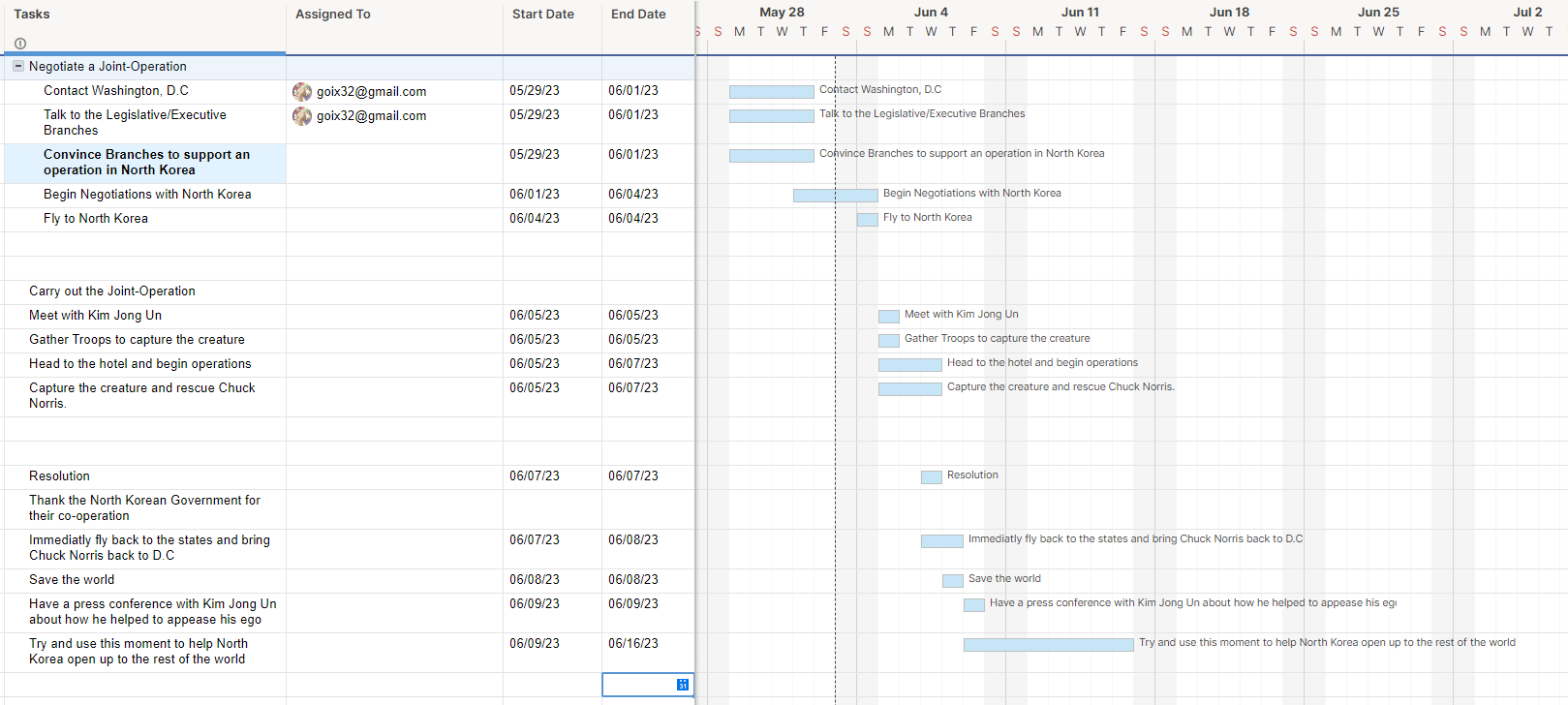This screenshot has height=705, width=1568.
Task: Click the Gantt bar for Convince Branches
Action: 772,156
